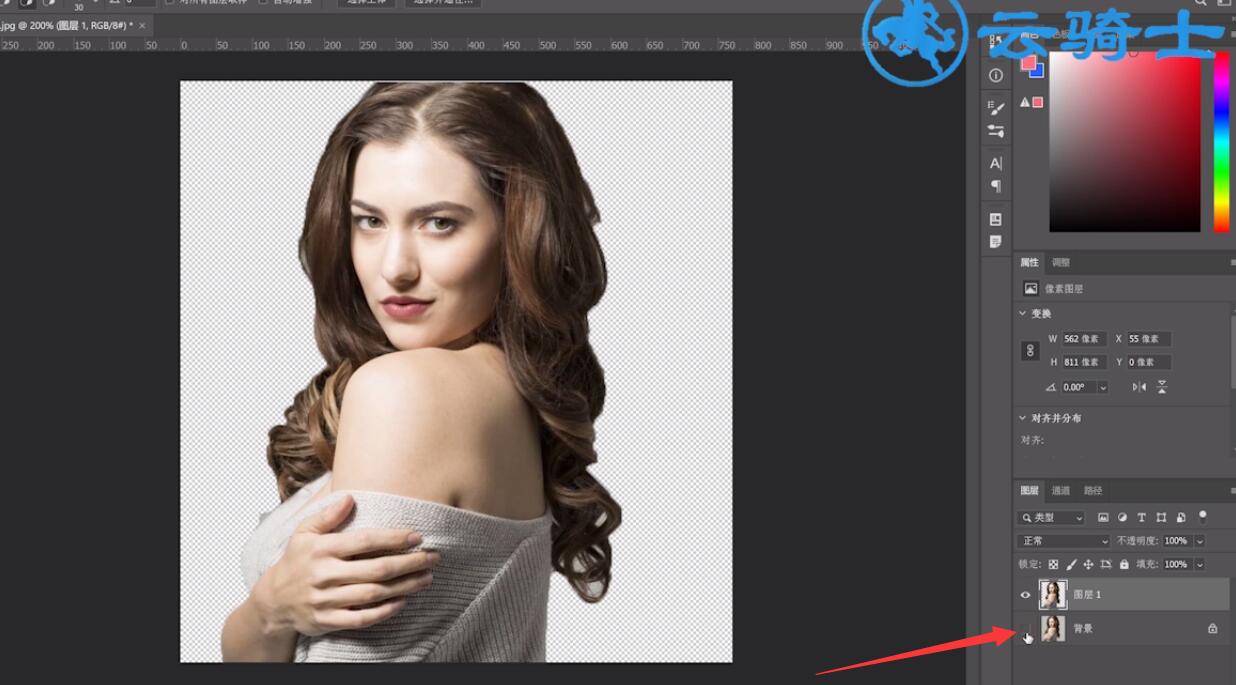Filter layers by pixel layer type
This screenshot has width=1236, height=685.
[1103, 518]
